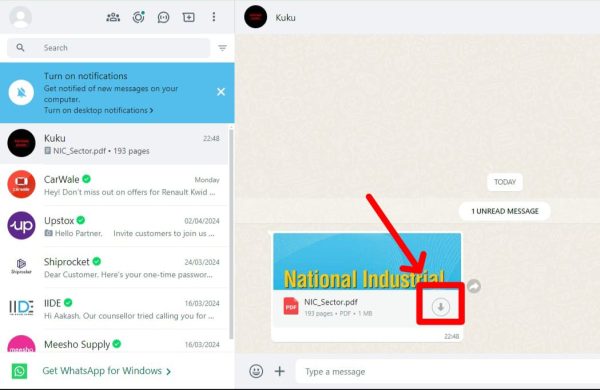
Task: Click the Type a message box
Action: click(448, 371)
